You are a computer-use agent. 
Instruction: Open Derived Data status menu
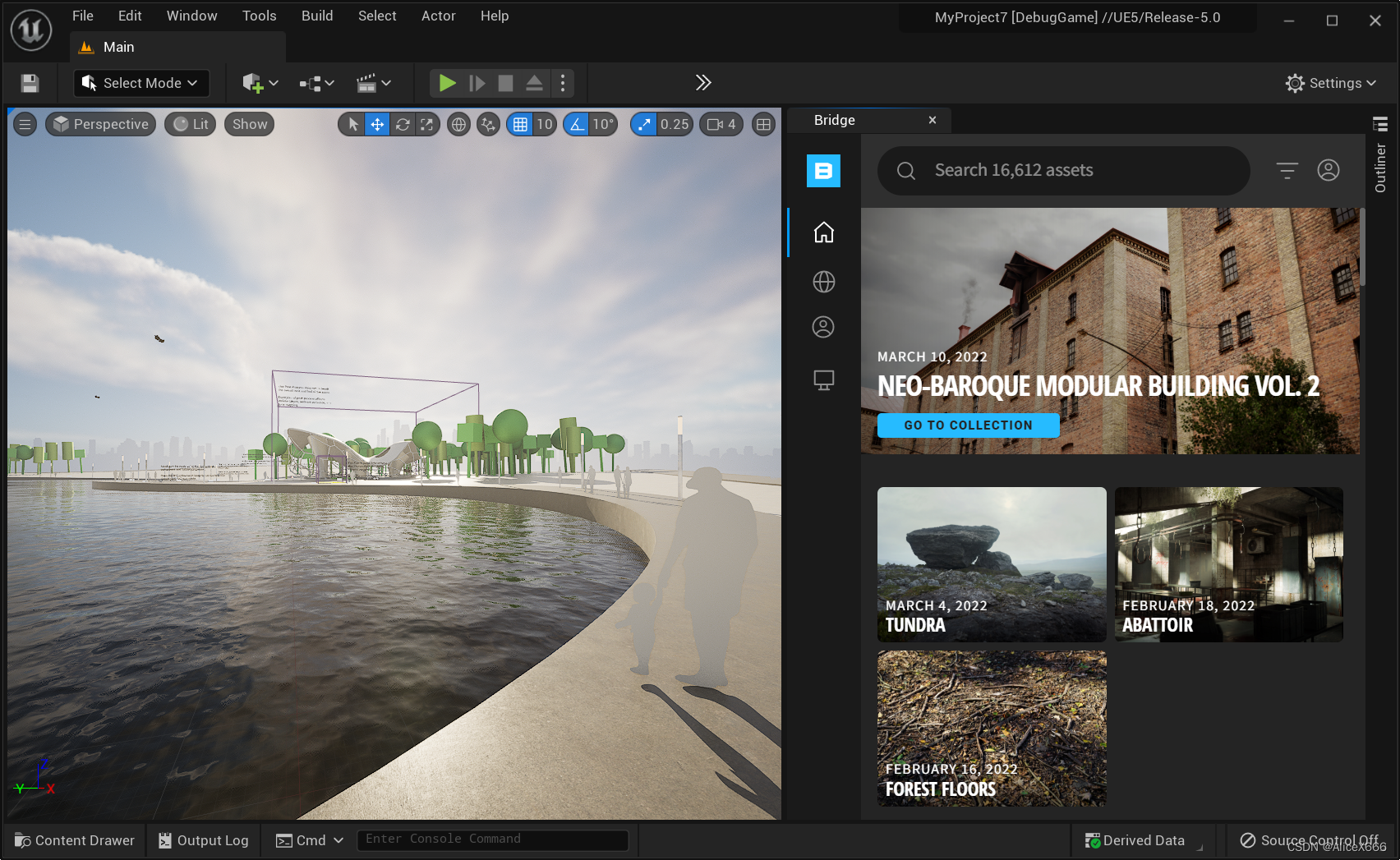[x=1135, y=840]
